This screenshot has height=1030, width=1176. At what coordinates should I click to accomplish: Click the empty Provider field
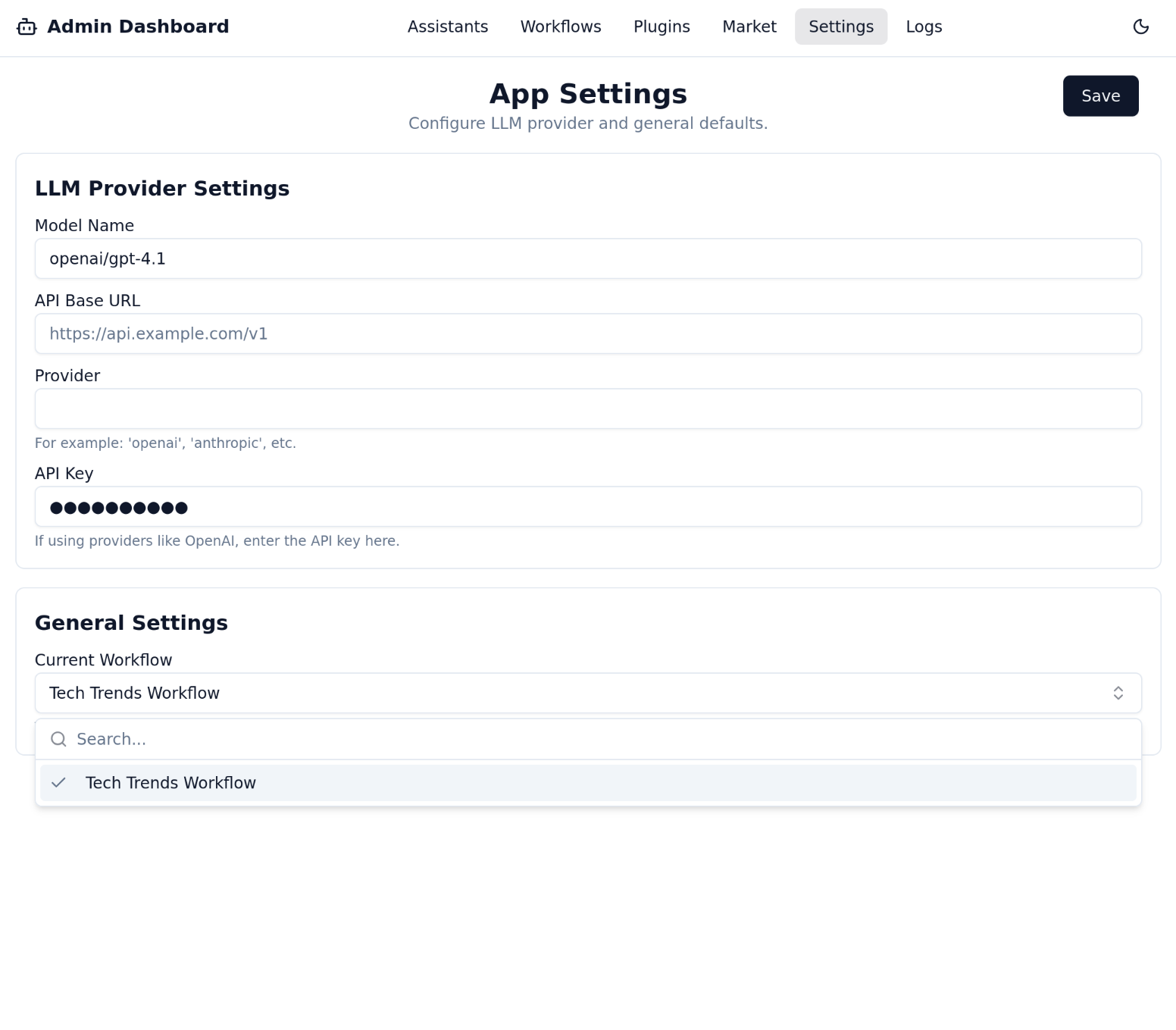pos(587,409)
